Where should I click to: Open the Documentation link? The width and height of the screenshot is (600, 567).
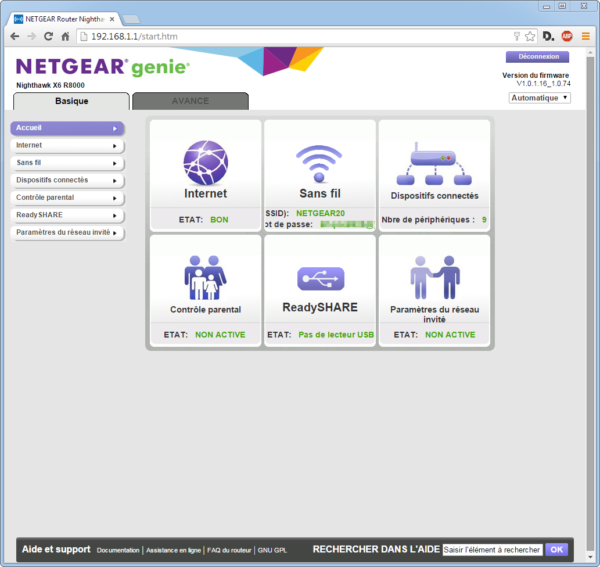click(118, 550)
